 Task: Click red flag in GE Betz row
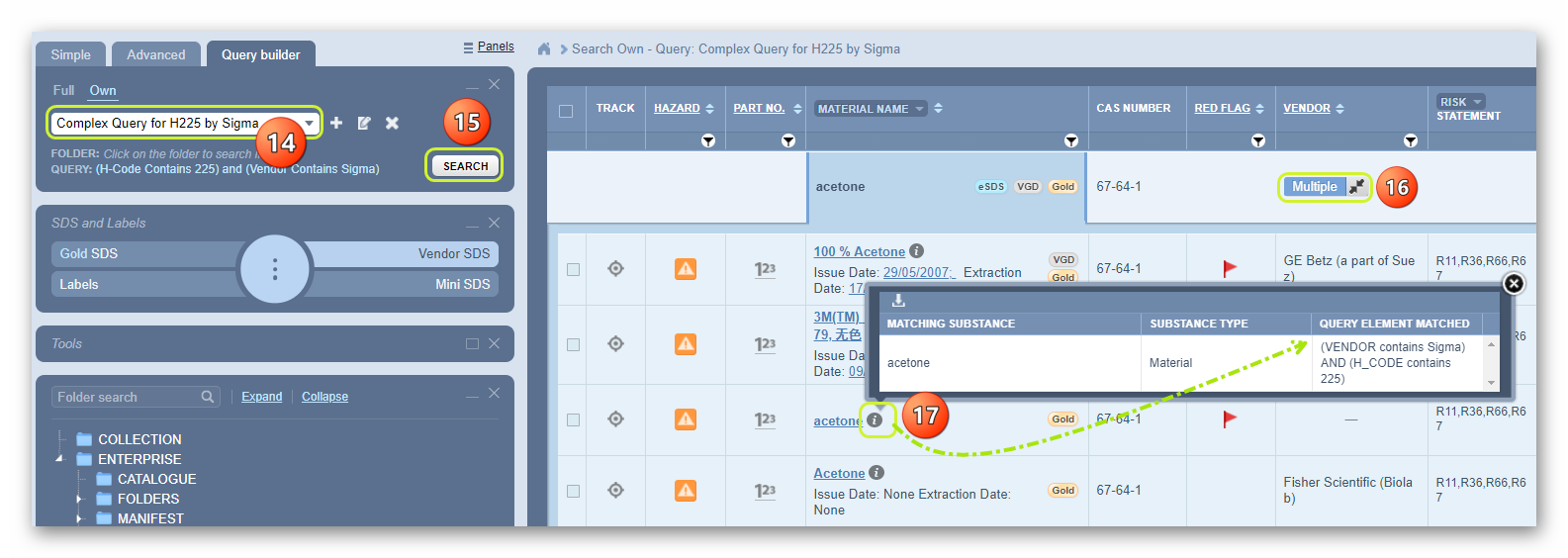tap(1230, 268)
